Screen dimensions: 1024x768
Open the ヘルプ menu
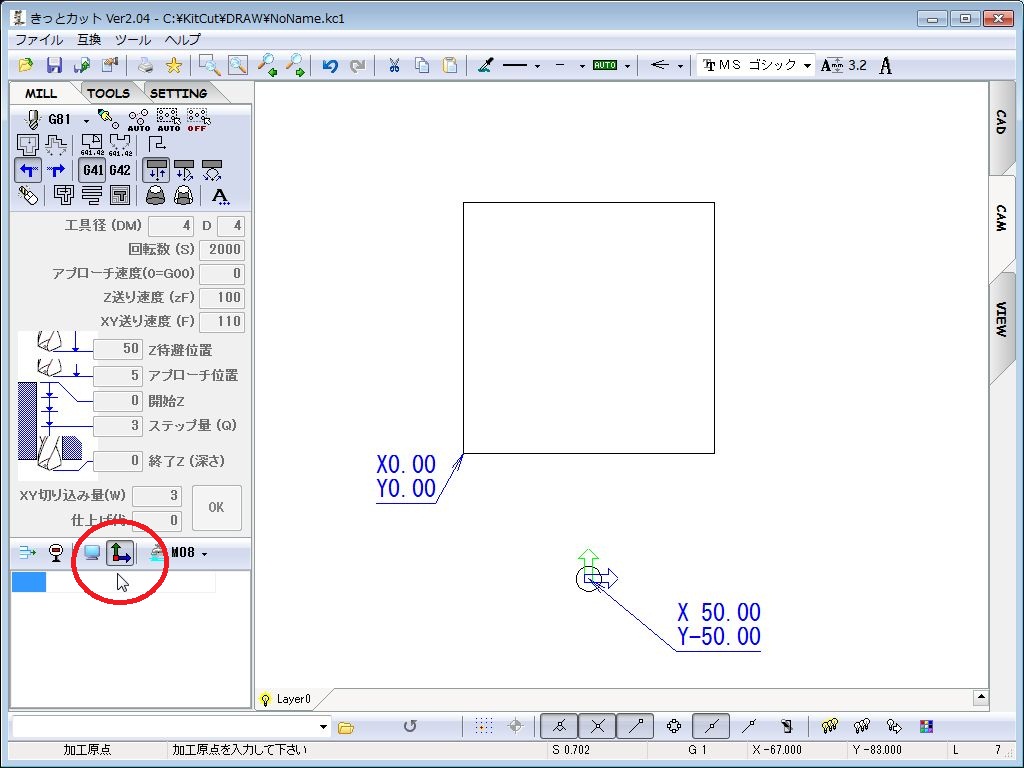pos(182,40)
